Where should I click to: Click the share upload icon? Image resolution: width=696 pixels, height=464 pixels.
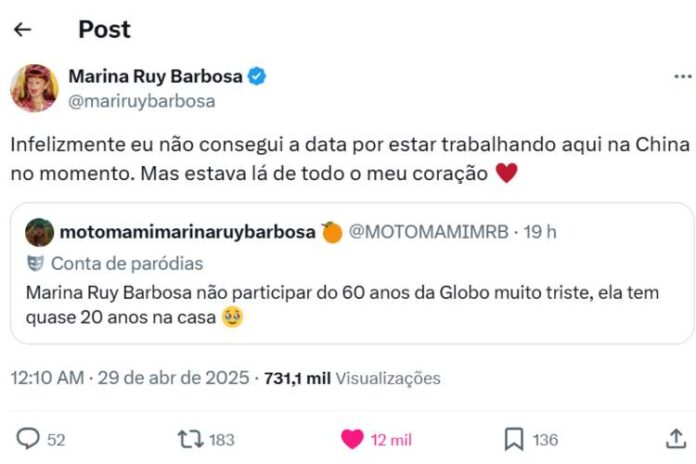point(675,438)
